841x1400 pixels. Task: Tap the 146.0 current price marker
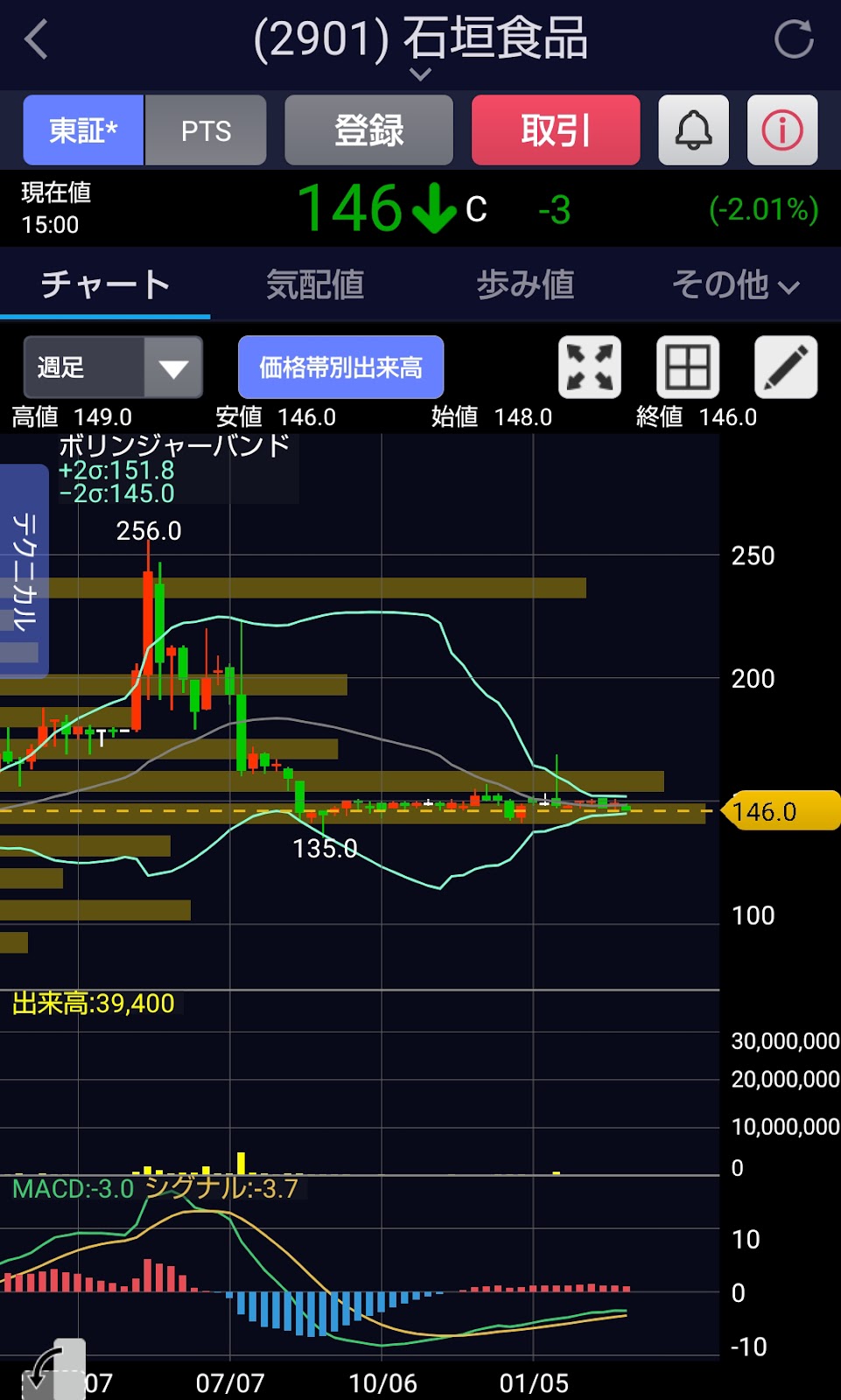tap(781, 811)
